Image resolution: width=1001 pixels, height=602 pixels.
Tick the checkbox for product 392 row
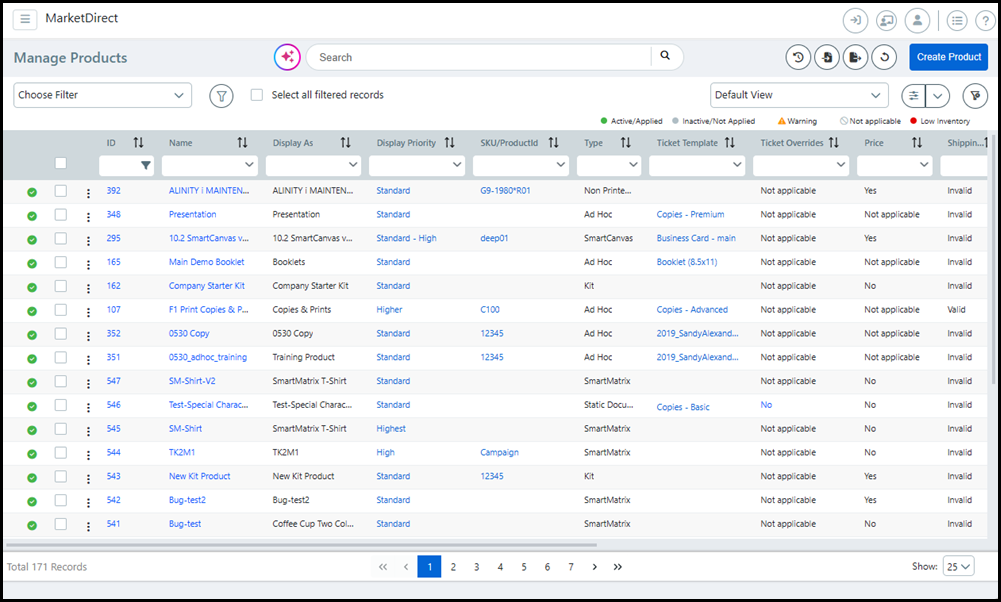[61, 190]
